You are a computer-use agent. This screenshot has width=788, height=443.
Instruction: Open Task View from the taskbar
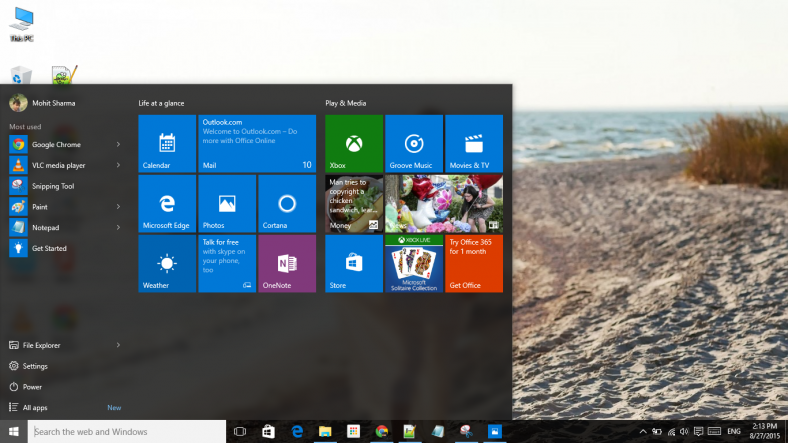click(240, 431)
